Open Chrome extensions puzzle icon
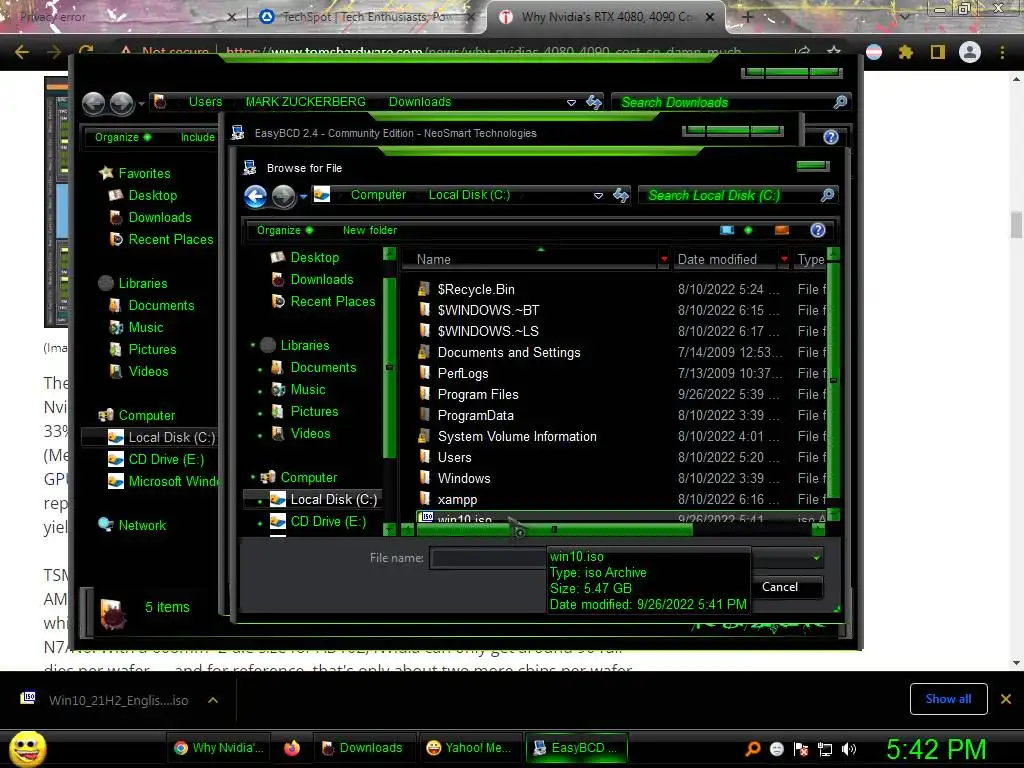The image size is (1024, 768). [x=906, y=52]
